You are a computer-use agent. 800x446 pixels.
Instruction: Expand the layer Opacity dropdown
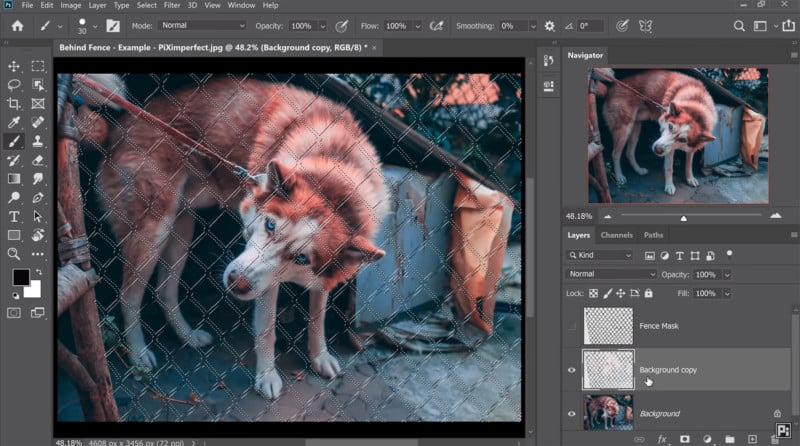728,275
